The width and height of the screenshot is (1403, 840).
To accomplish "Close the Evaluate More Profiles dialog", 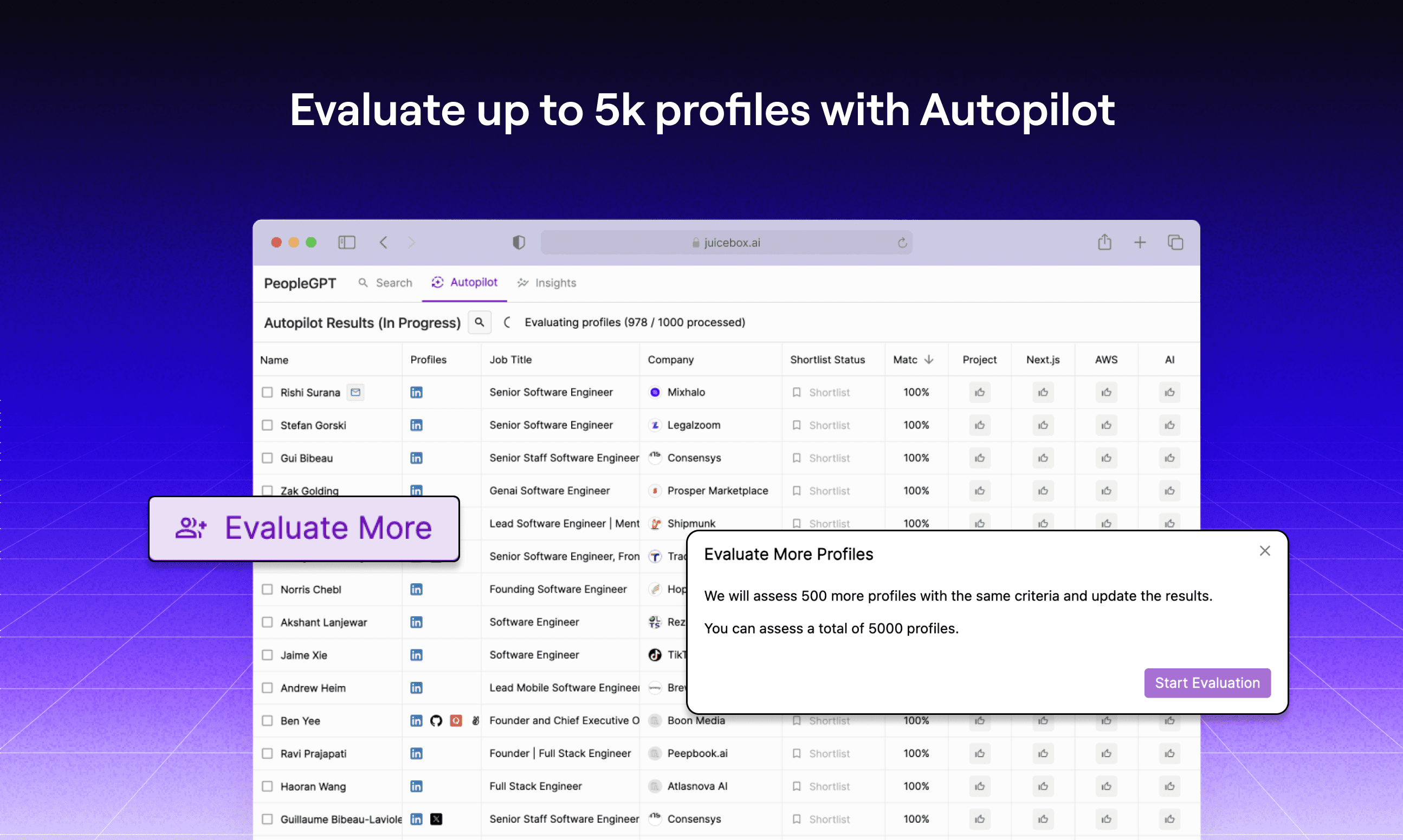I will [1264, 551].
